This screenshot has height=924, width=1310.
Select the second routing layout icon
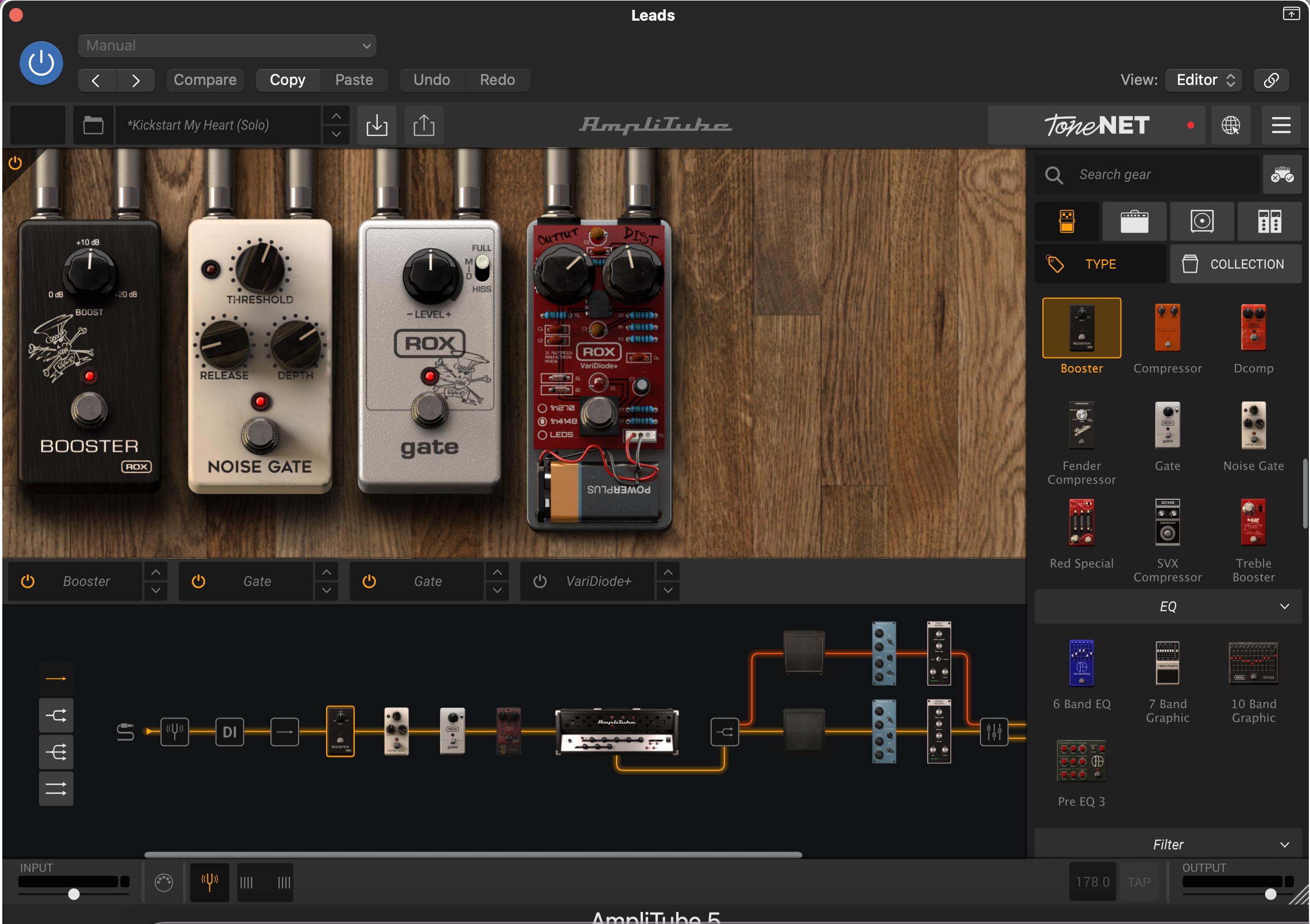[x=56, y=716]
